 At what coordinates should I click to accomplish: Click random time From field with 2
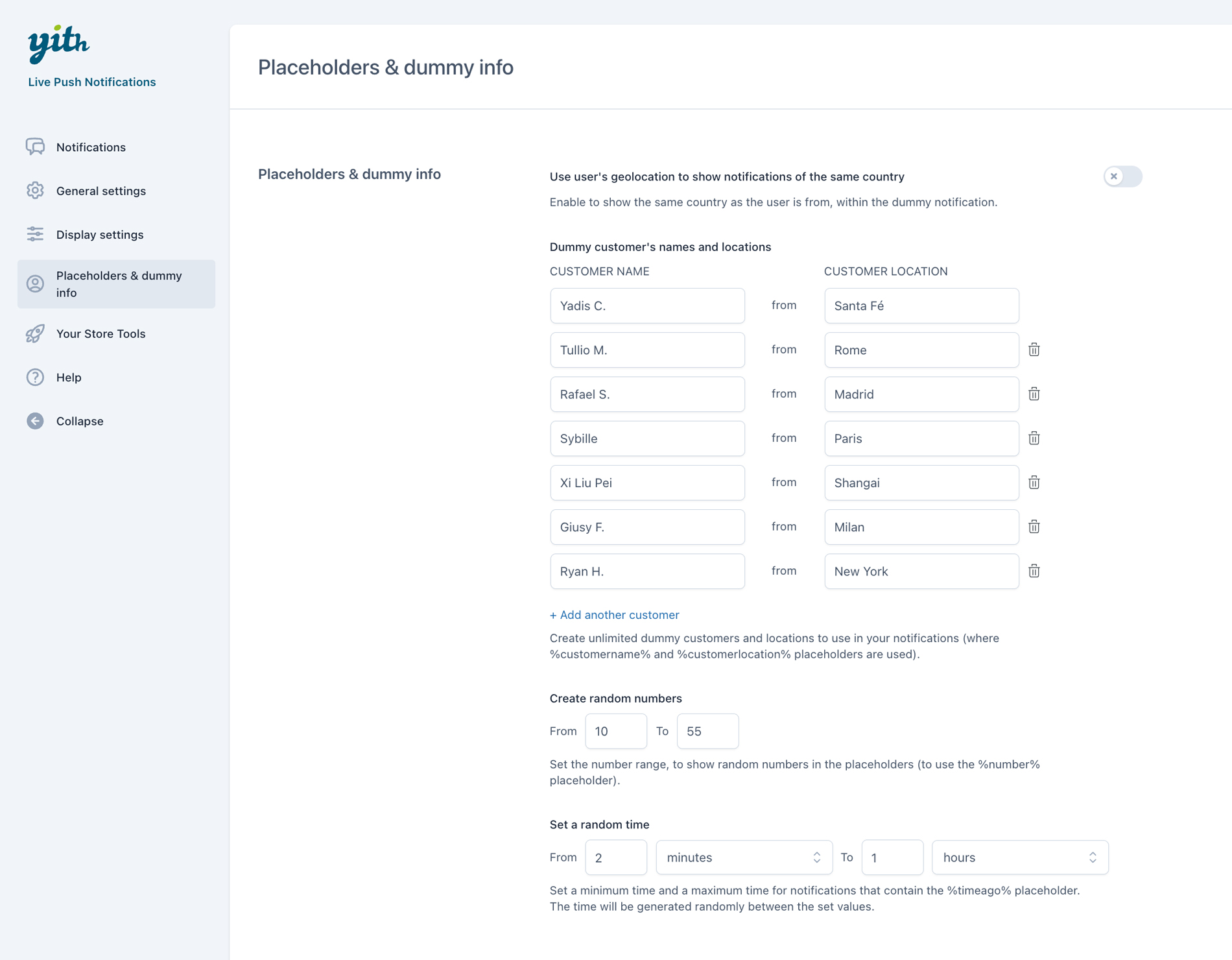[x=615, y=858]
